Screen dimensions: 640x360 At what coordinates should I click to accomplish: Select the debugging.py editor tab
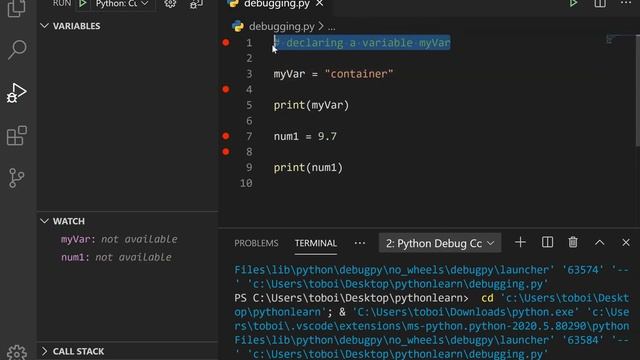click(277, 4)
